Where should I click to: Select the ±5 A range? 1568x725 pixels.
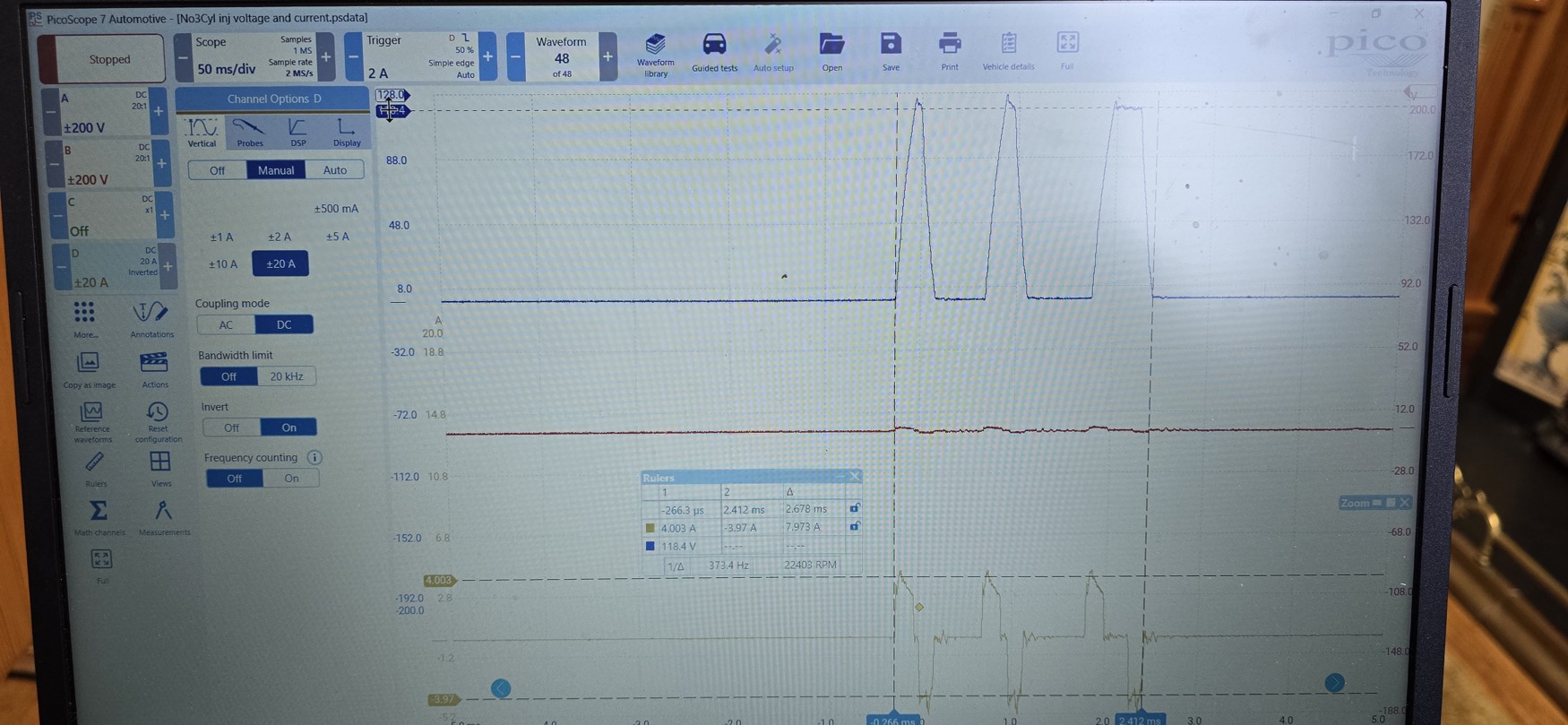(x=338, y=237)
